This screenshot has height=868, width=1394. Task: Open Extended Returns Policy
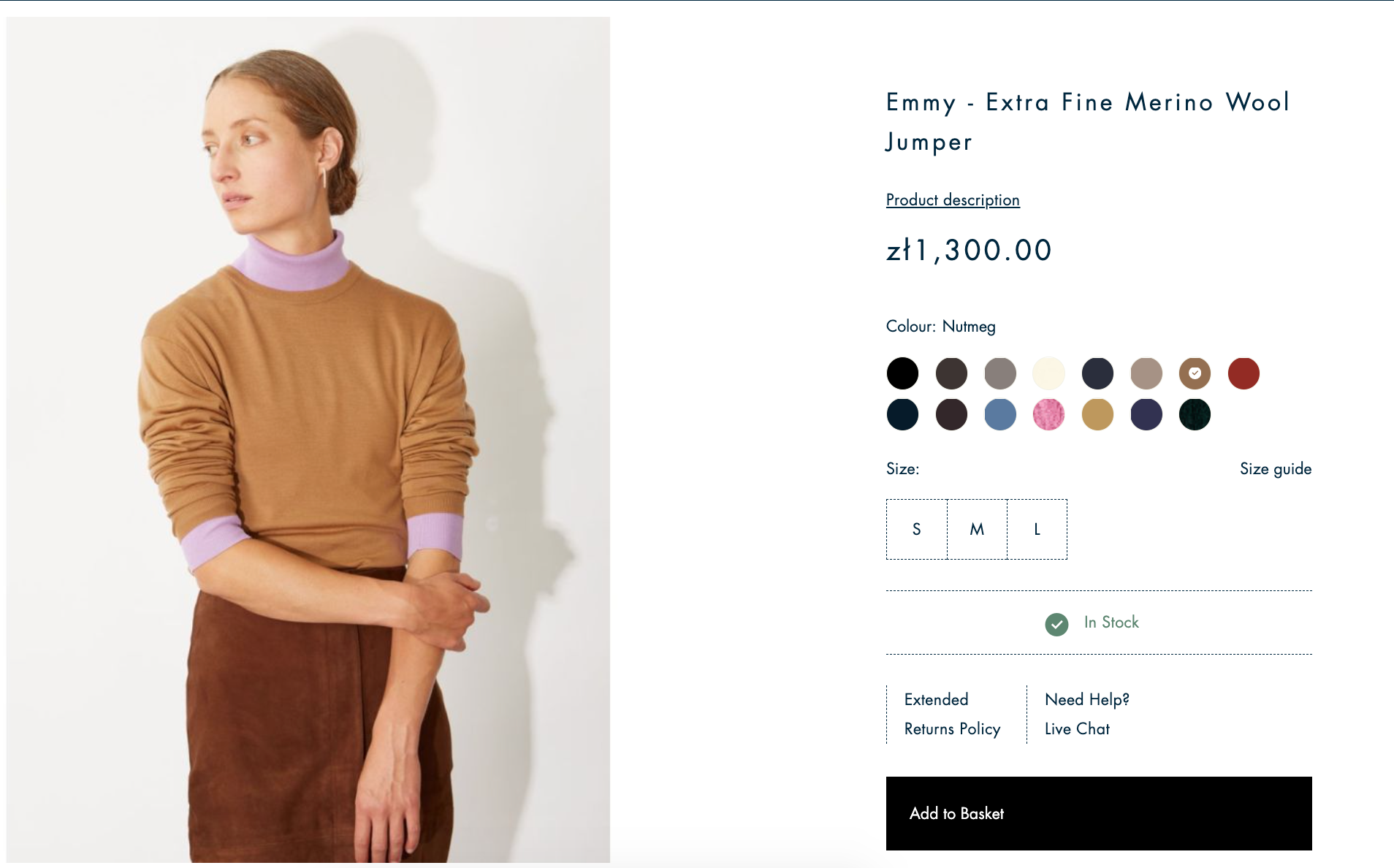pos(952,714)
